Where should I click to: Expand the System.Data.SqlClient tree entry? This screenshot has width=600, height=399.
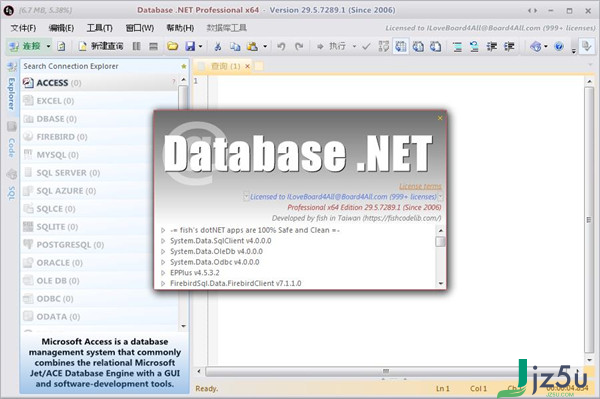(163, 241)
